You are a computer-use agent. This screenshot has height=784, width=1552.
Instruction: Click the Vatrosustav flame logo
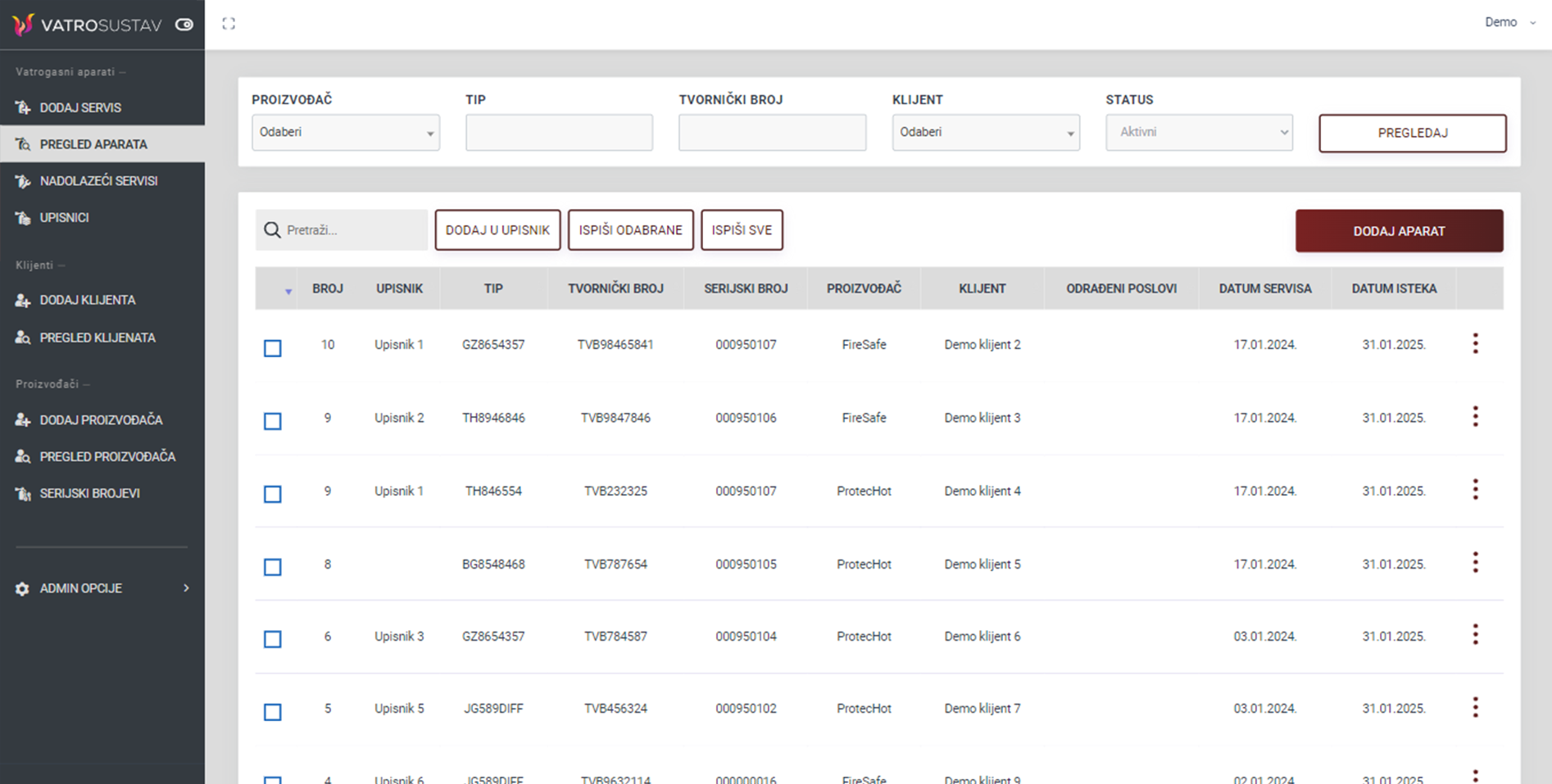[x=23, y=25]
